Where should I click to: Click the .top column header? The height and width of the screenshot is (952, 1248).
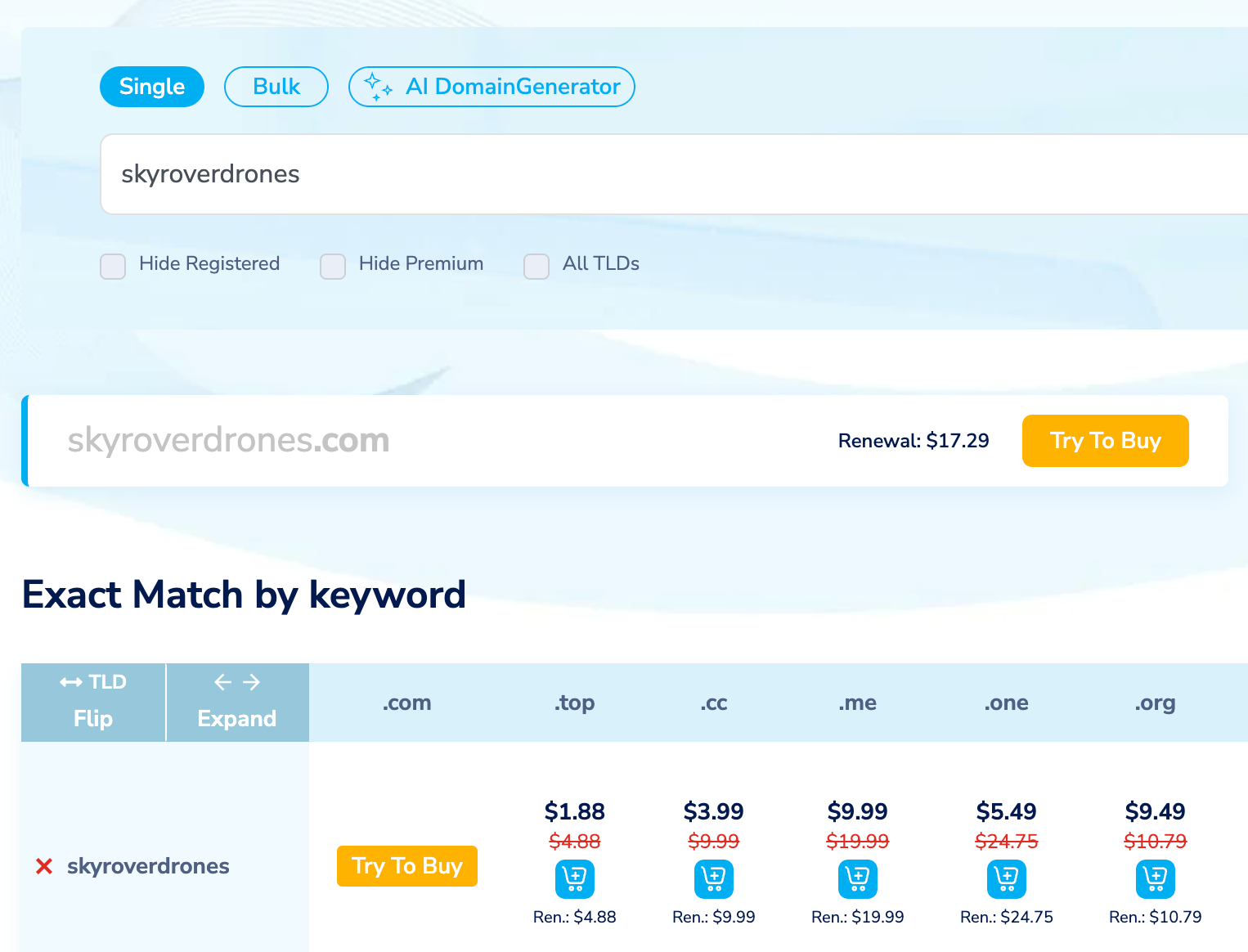(x=575, y=703)
